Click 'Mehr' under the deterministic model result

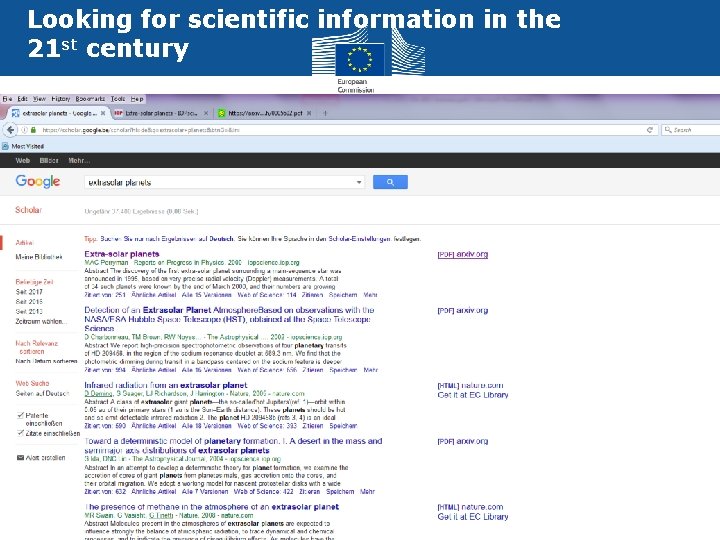pos(367,491)
